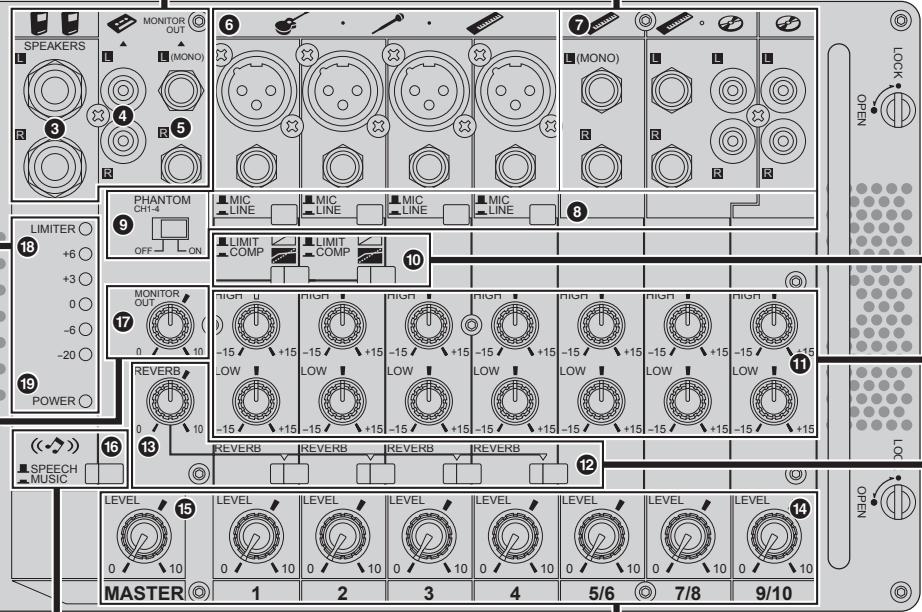Click the channel 5/6 R input jack
922x612 pixels.
click(602, 166)
